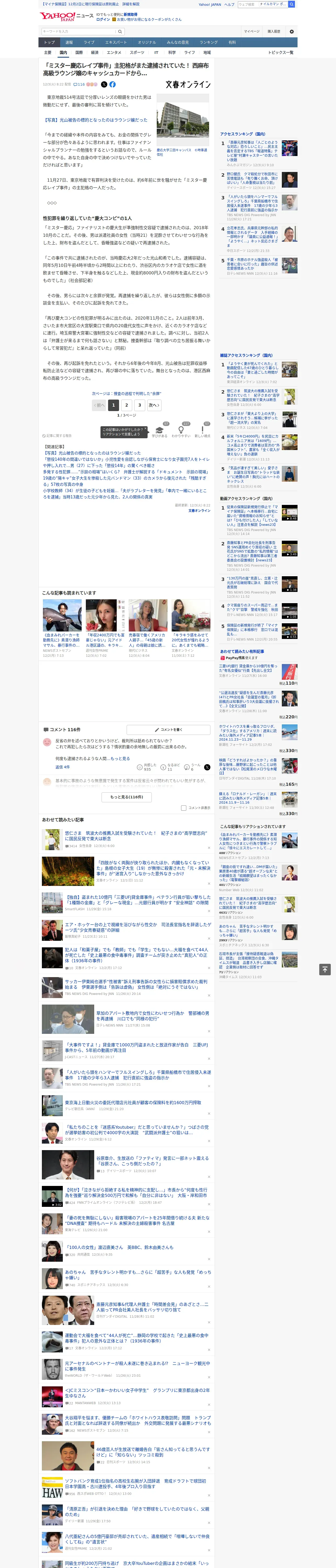Screen dimensions: 336x1568
Task: Select the ライブ tab in dark navigation bar
Action: [89, 43]
